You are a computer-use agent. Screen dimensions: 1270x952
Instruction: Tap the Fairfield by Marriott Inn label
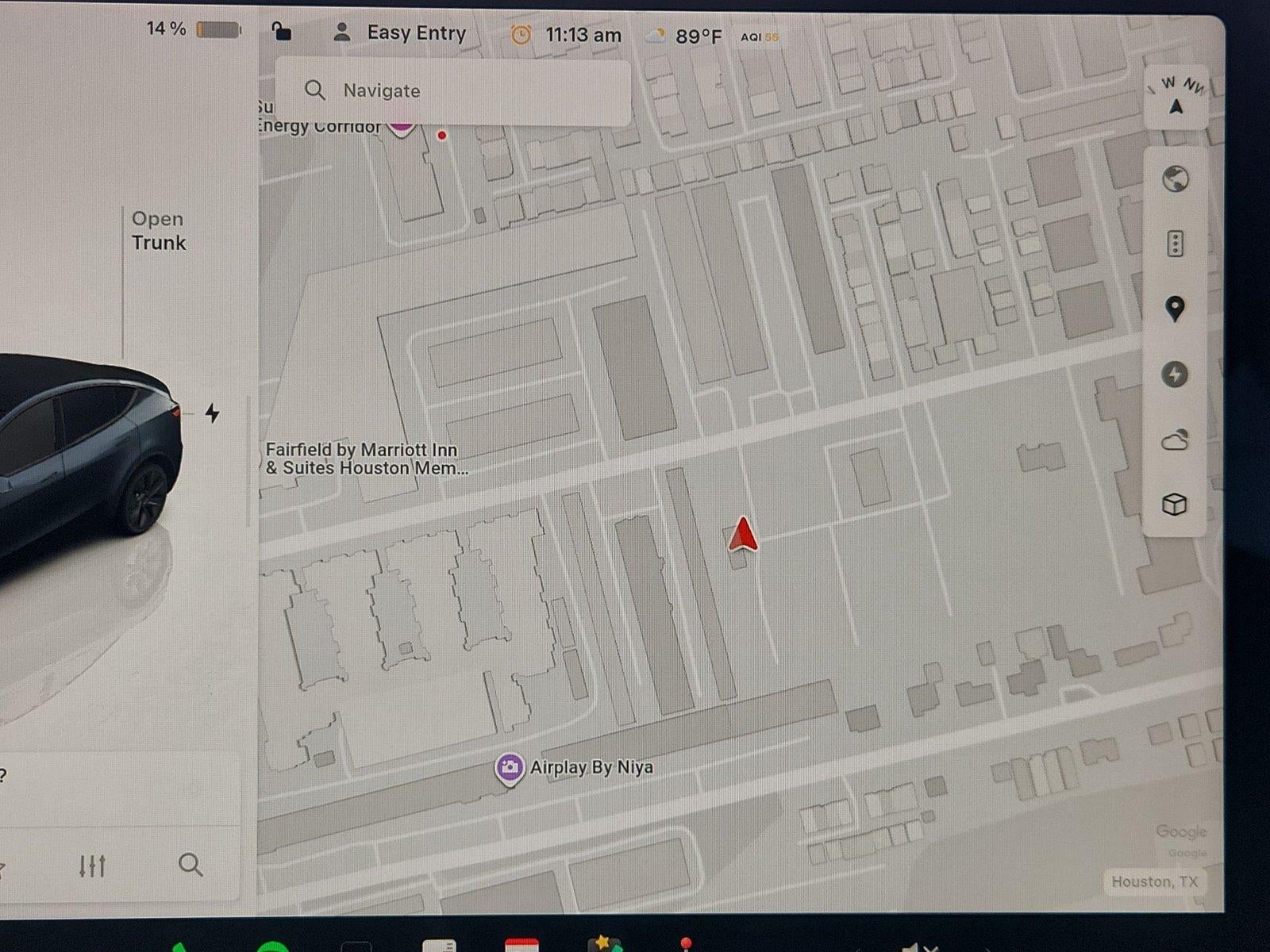coord(365,459)
